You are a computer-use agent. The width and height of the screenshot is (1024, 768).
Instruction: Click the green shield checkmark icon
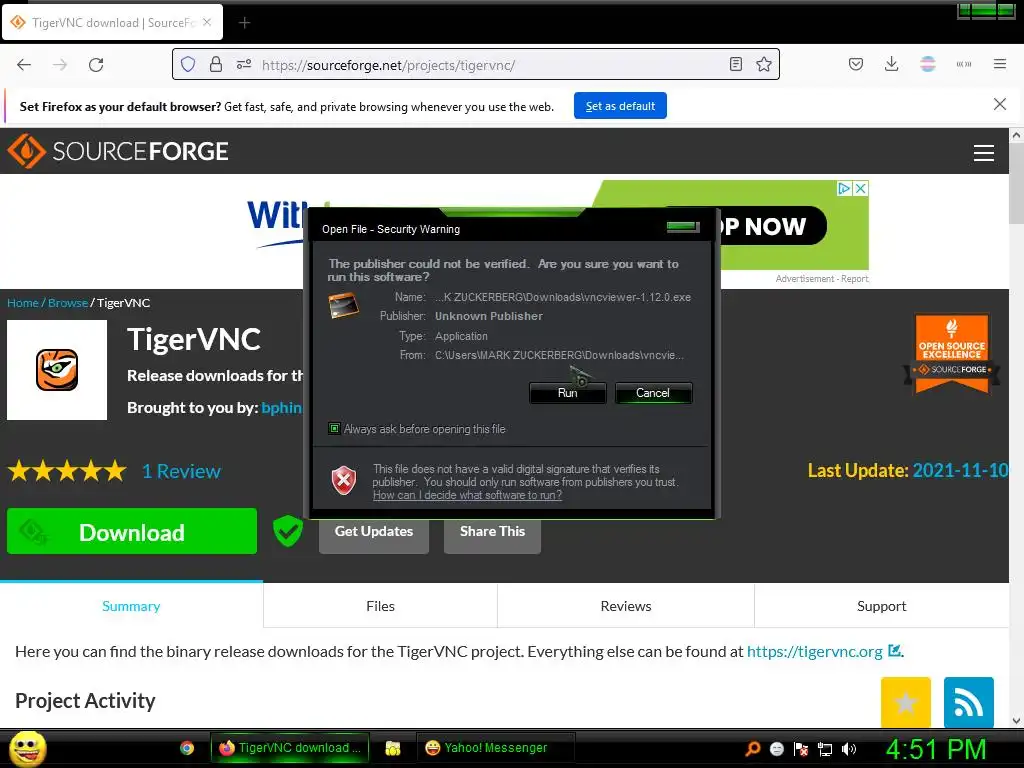tap(287, 531)
